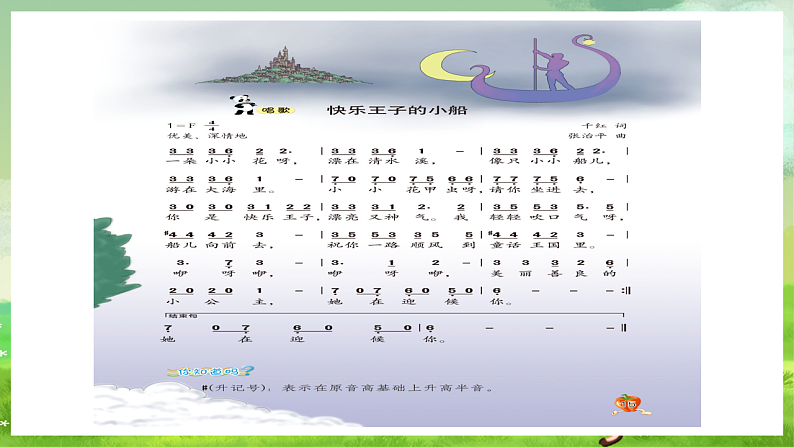Click the lyric 船儿向前去
Image resolution: width=794 pixels, height=447 pixels.
[220, 245]
